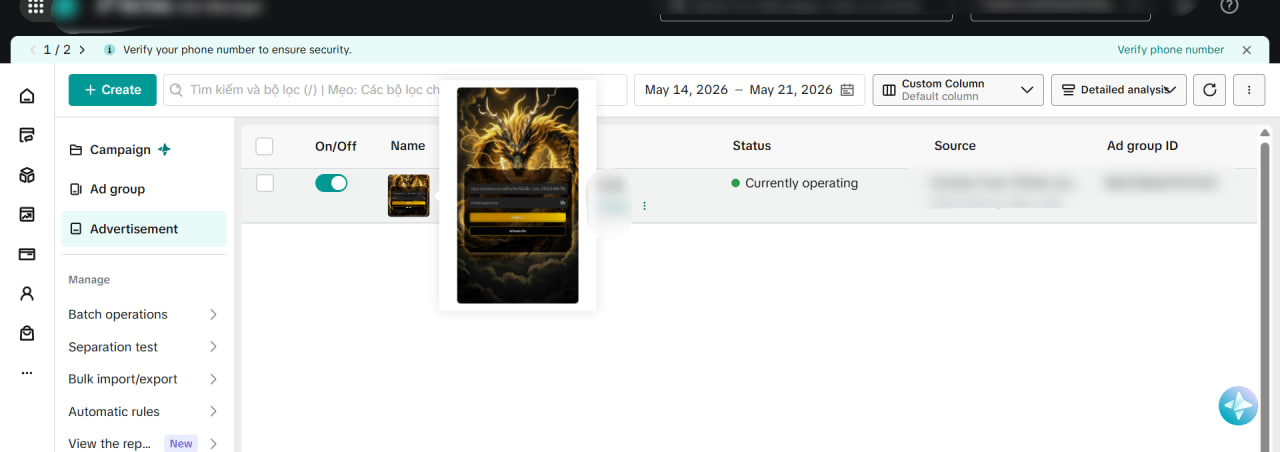Viewport: 1280px width, 452px height.
Task: Click the info icon beside verify message
Action: 109,49
